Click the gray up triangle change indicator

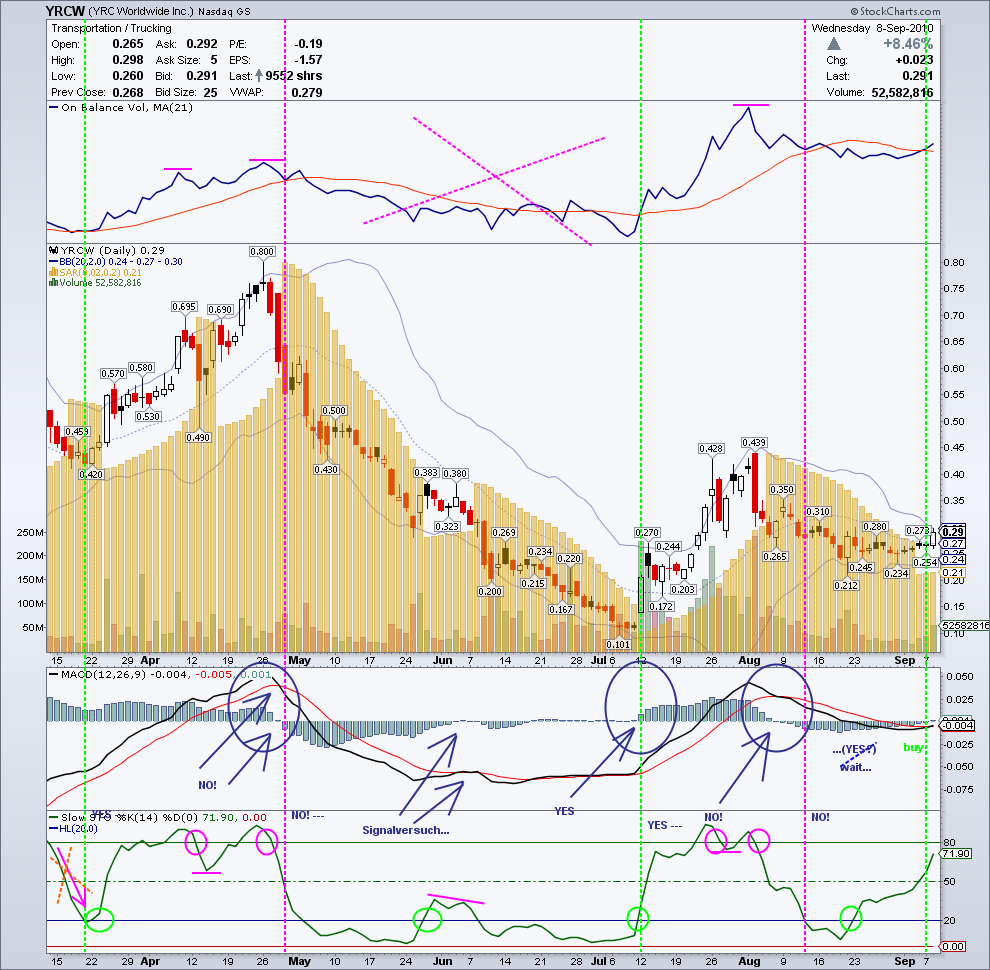point(834,44)
